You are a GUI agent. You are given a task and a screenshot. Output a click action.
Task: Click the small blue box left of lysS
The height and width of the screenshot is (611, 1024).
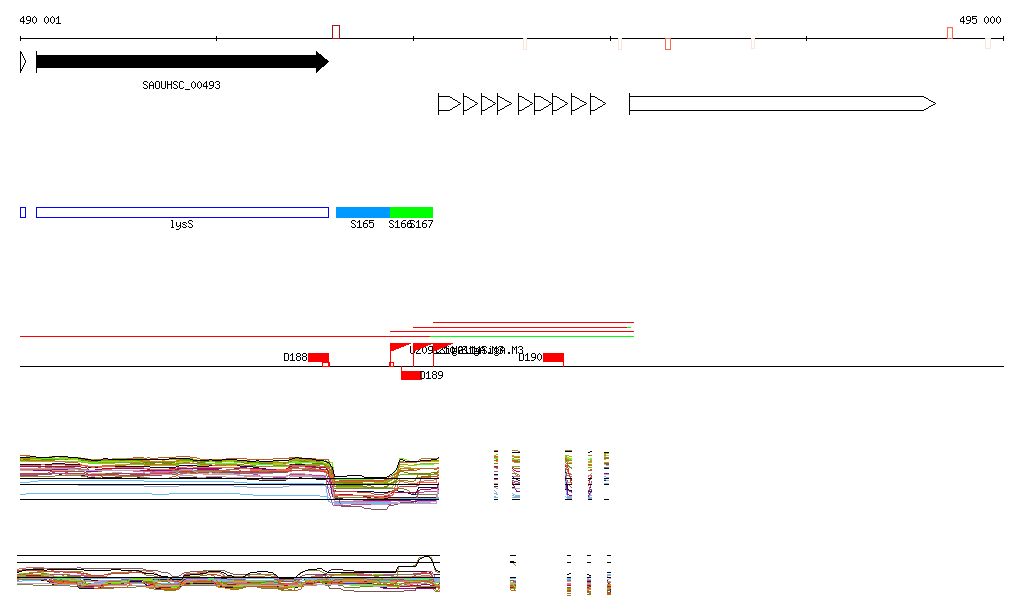(x=23, y=212)
